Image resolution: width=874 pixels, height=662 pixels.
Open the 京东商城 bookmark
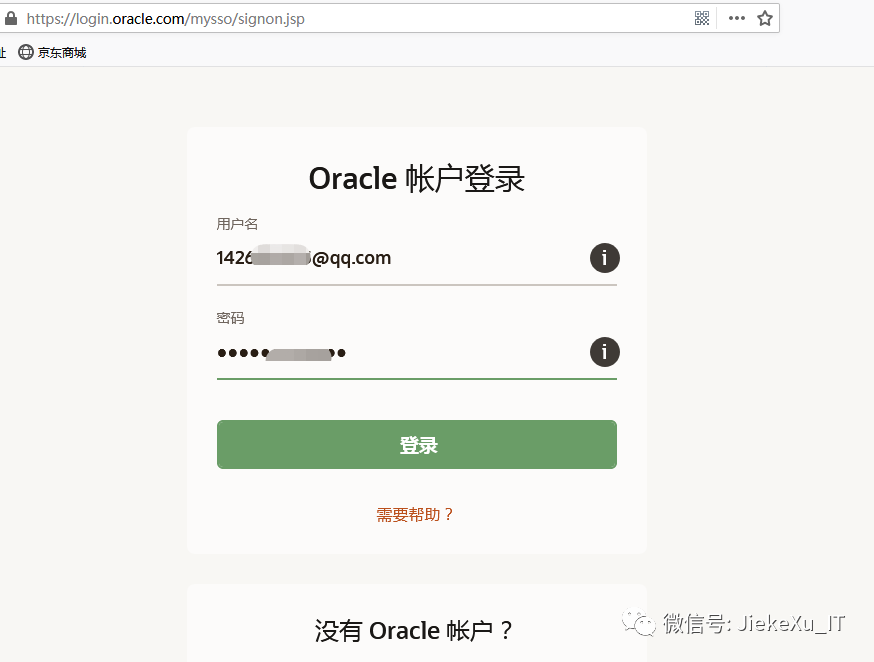click(52, 52)
